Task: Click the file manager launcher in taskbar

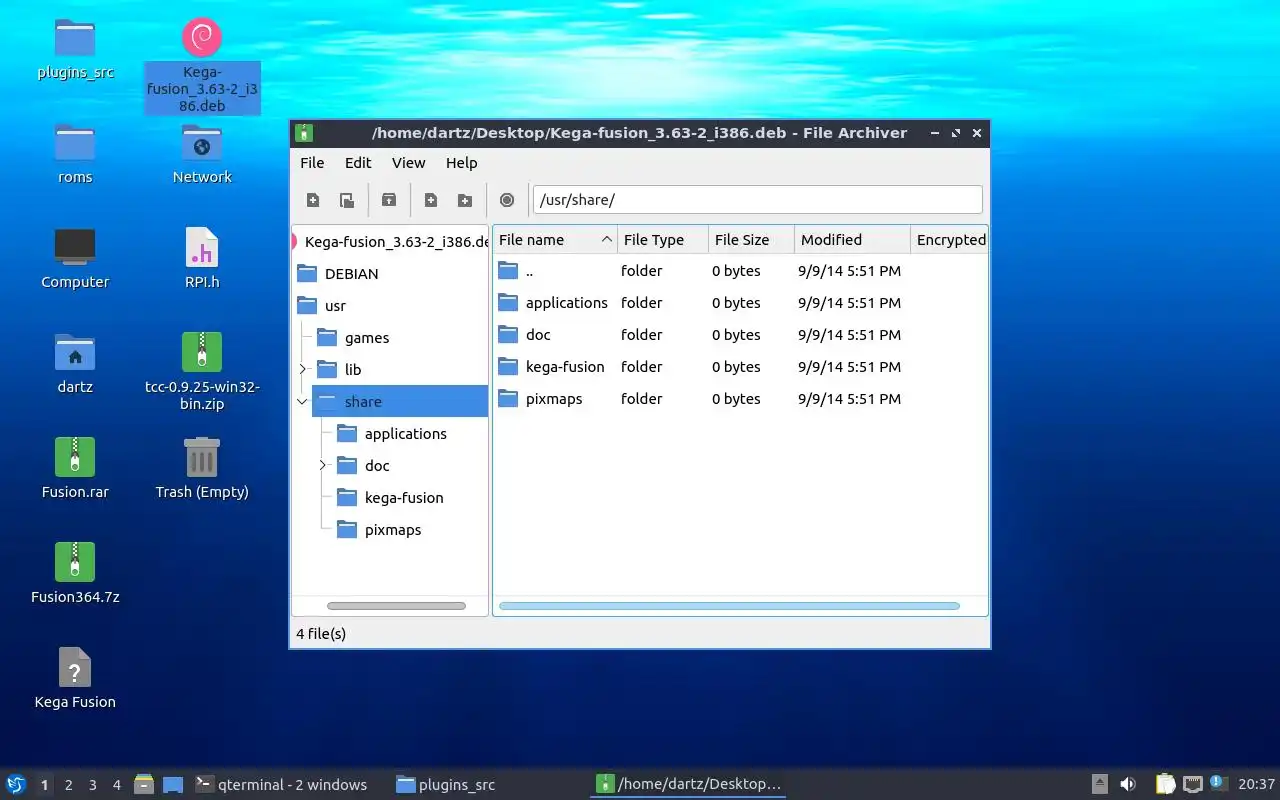Action: tap(144, 785)
